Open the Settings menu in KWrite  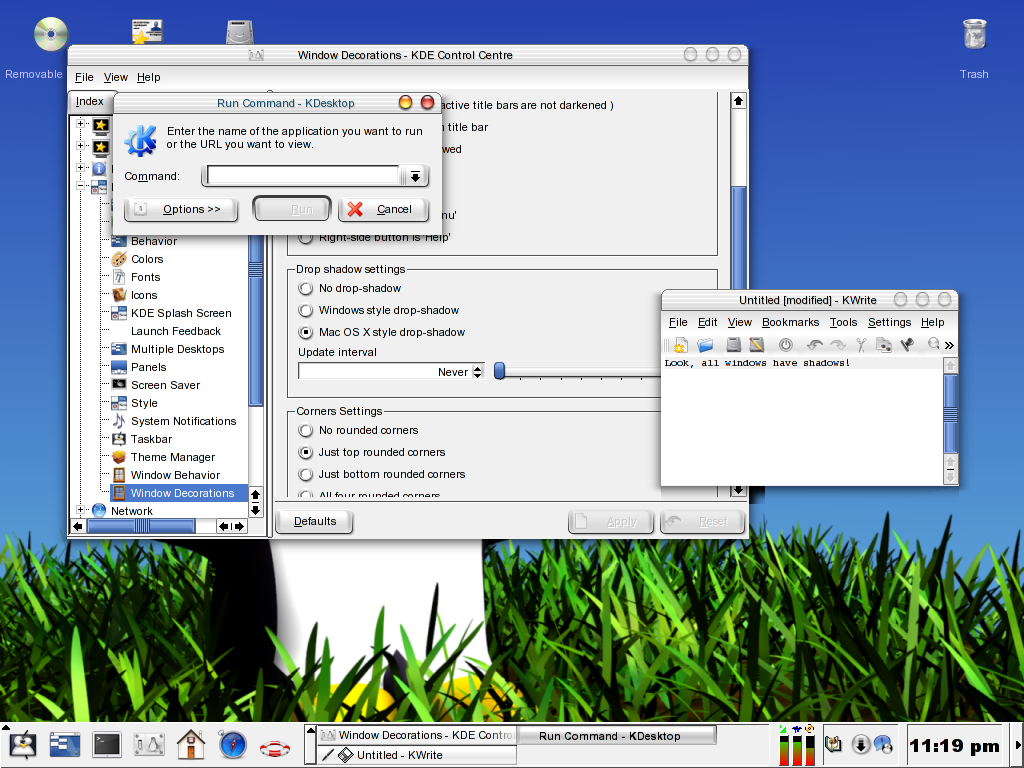889,322
